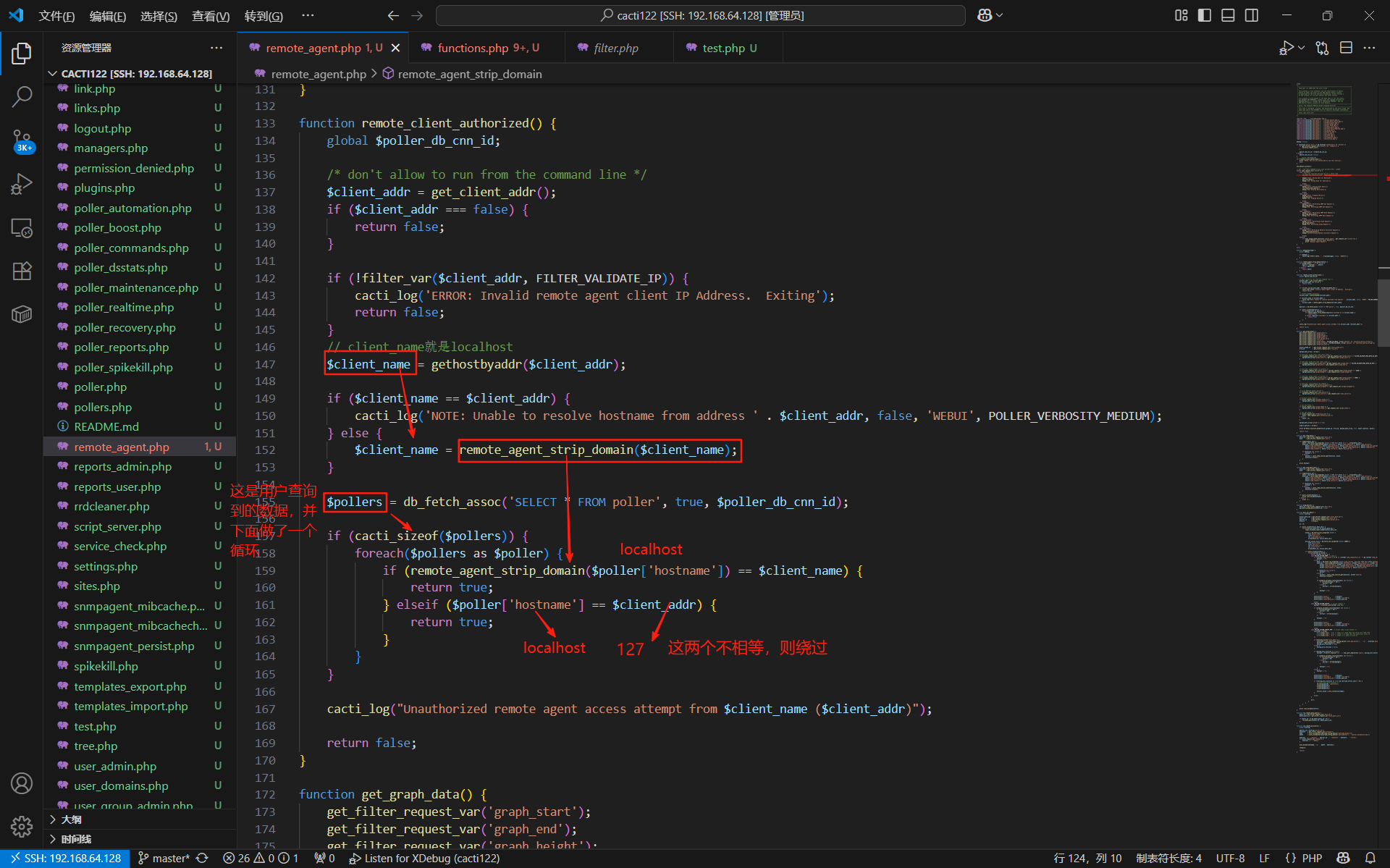The image size is (1390, 868).
Task: Close remote_agent.php tab
Action: point(395,48)
